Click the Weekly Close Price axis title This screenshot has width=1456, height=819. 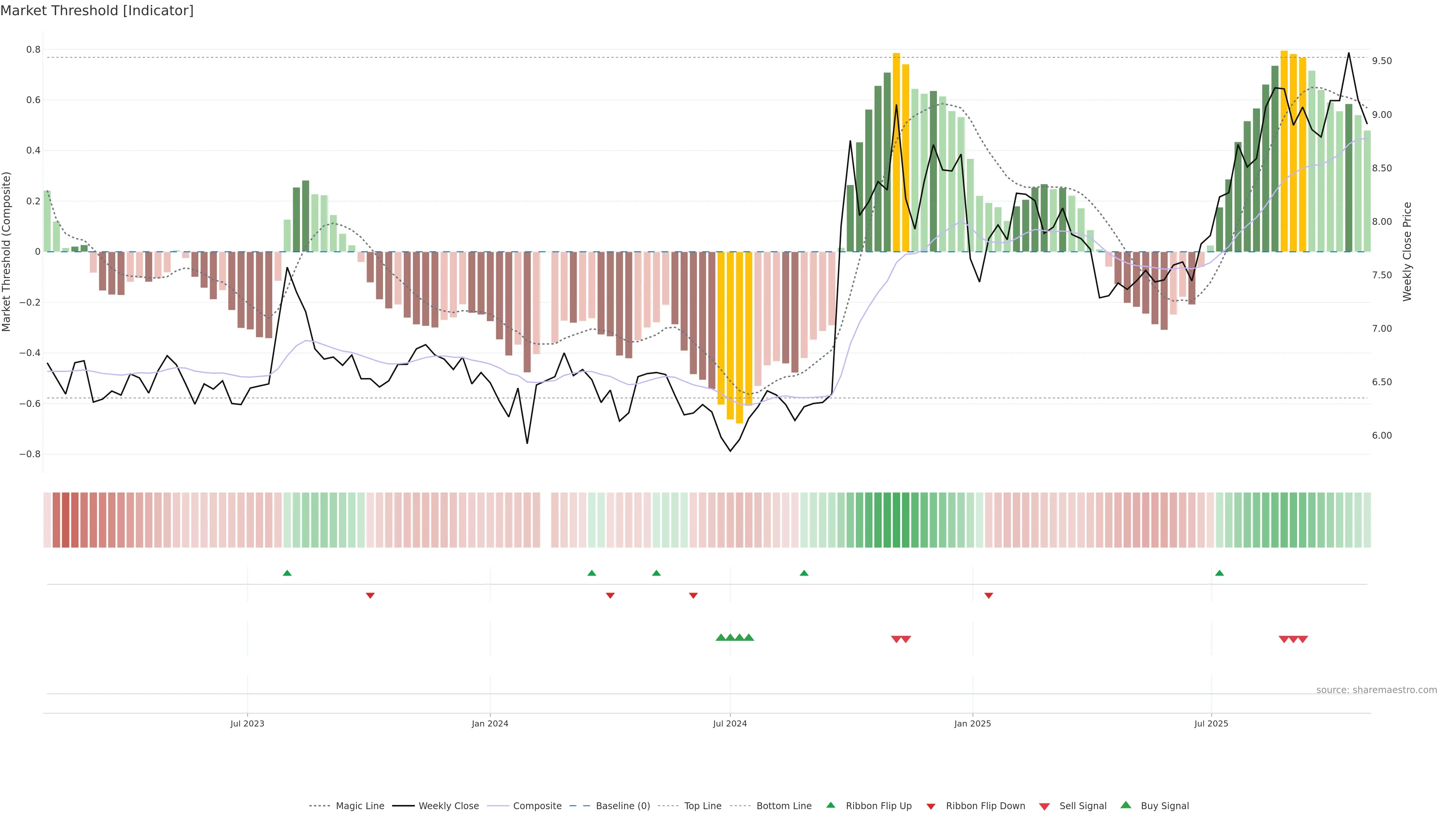pyautogui.click(x=1407, y=251)
